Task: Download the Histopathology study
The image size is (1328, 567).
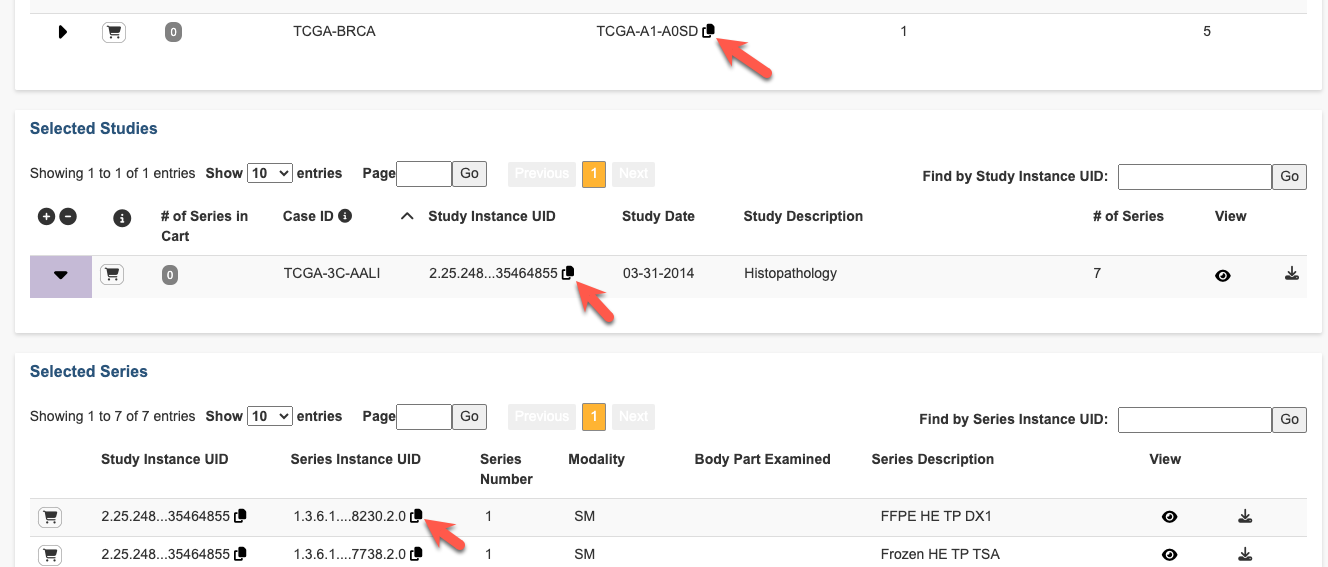Action: (1291, 273)
